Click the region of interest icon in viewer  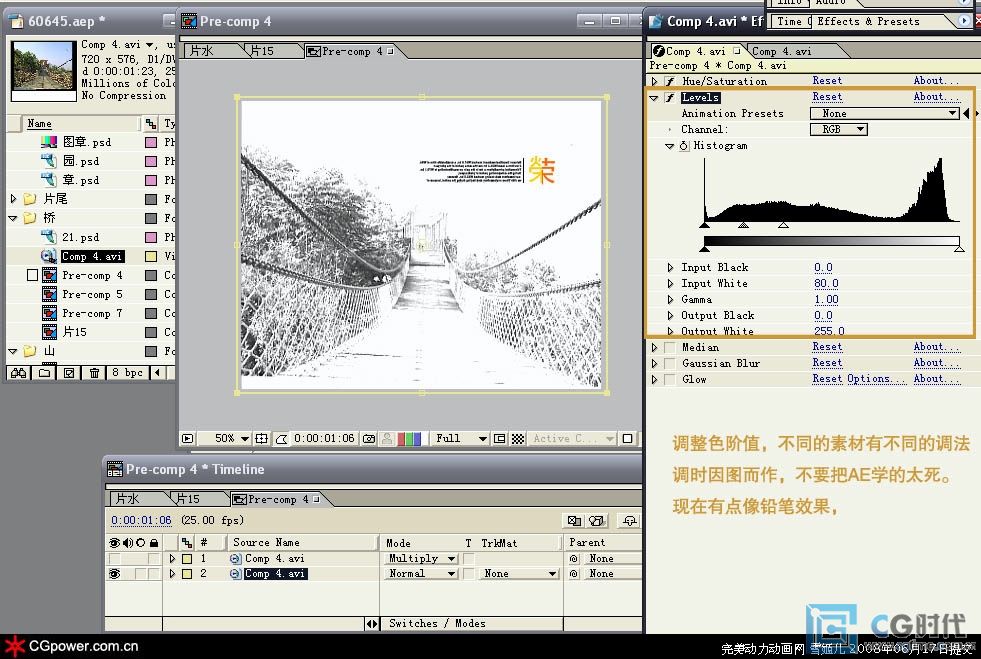pos(500,438)
